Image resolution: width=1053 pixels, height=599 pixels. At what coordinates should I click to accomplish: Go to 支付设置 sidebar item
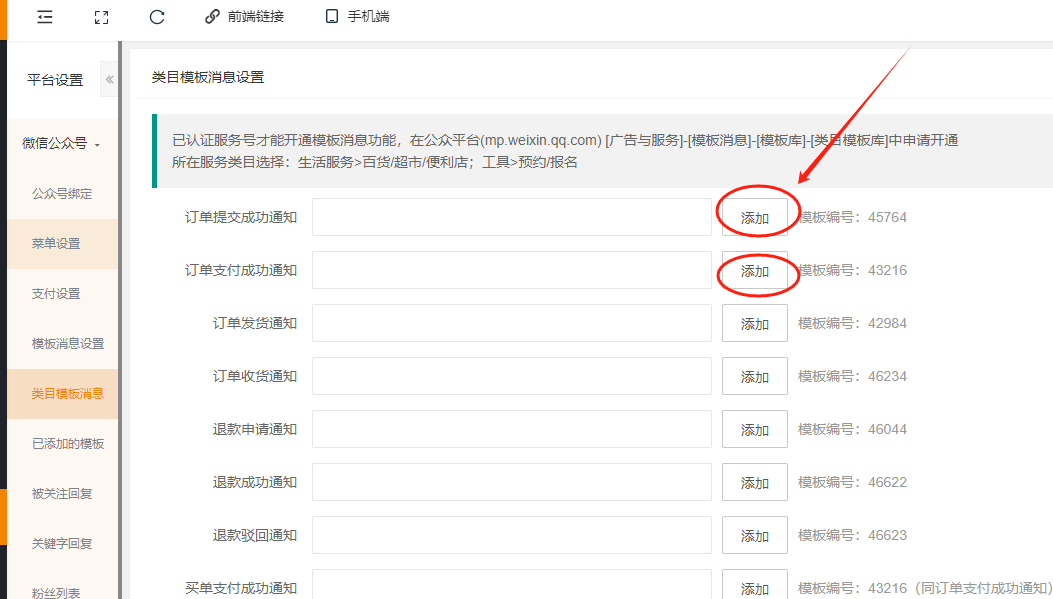pos(56,294)
